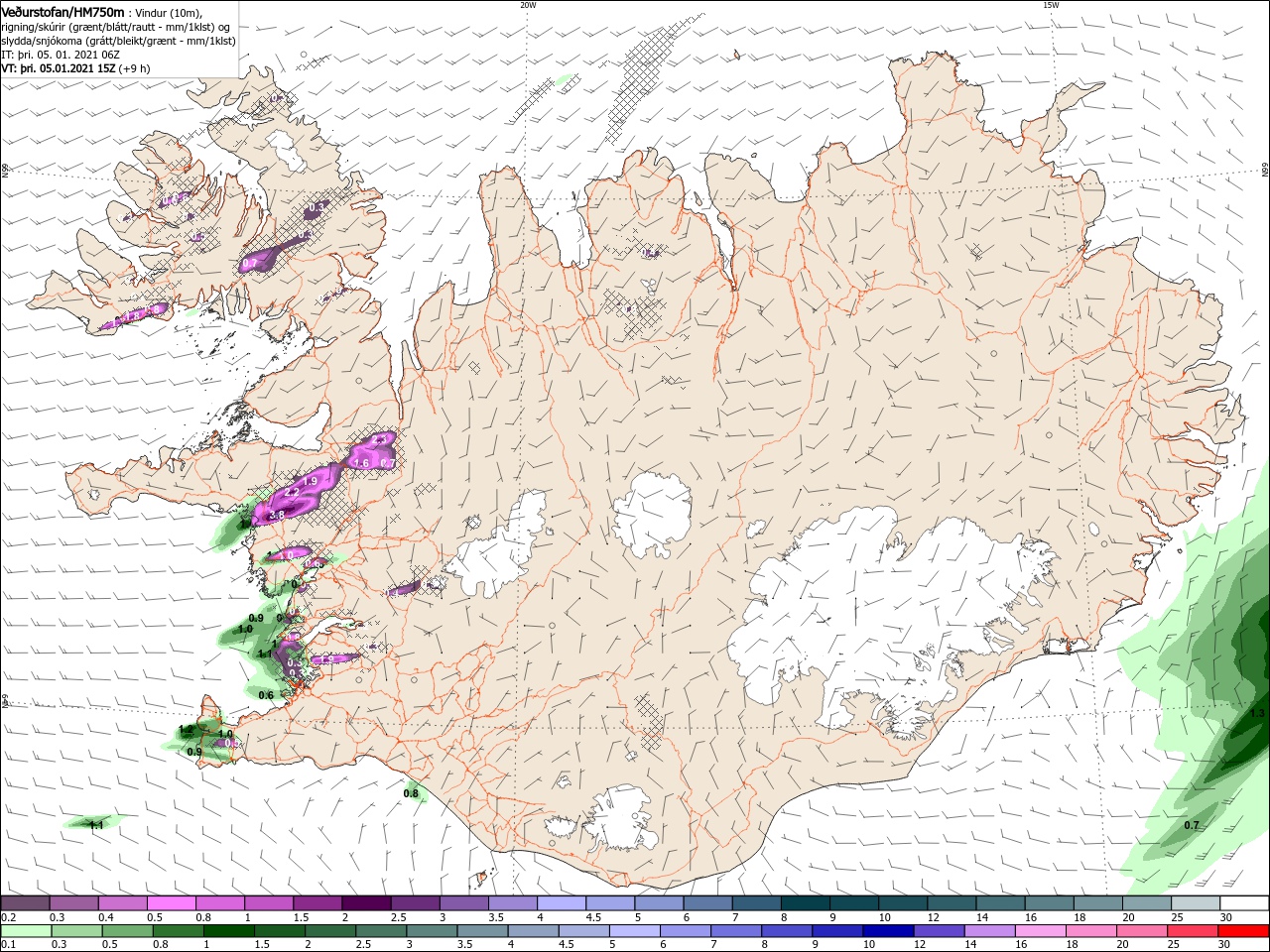
Task: Click bottom-row blue swatch labeled 7
Action: click(736, 931)
